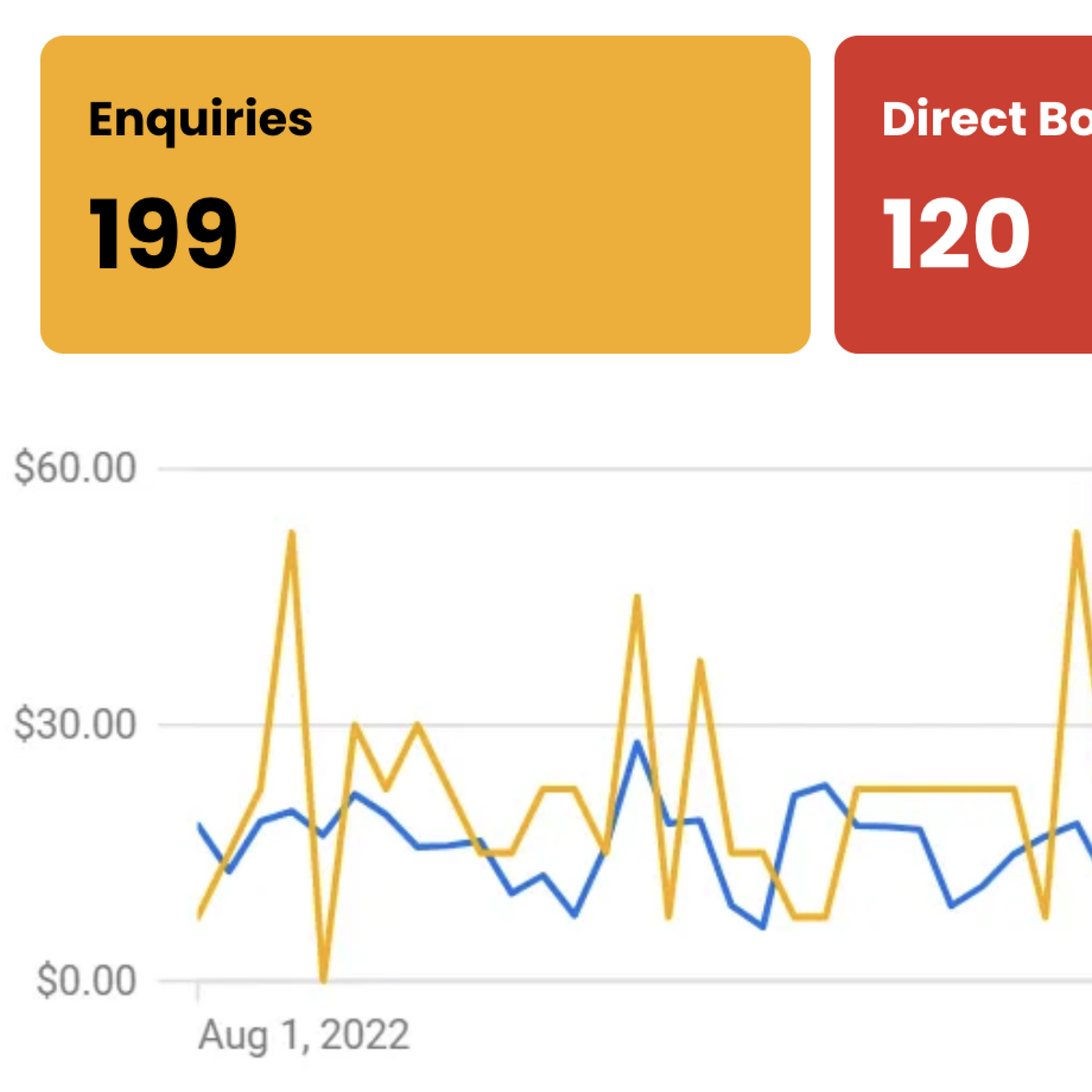
Task: Click the $60.00 y-axis label
Action: click(x=75, y=468)
